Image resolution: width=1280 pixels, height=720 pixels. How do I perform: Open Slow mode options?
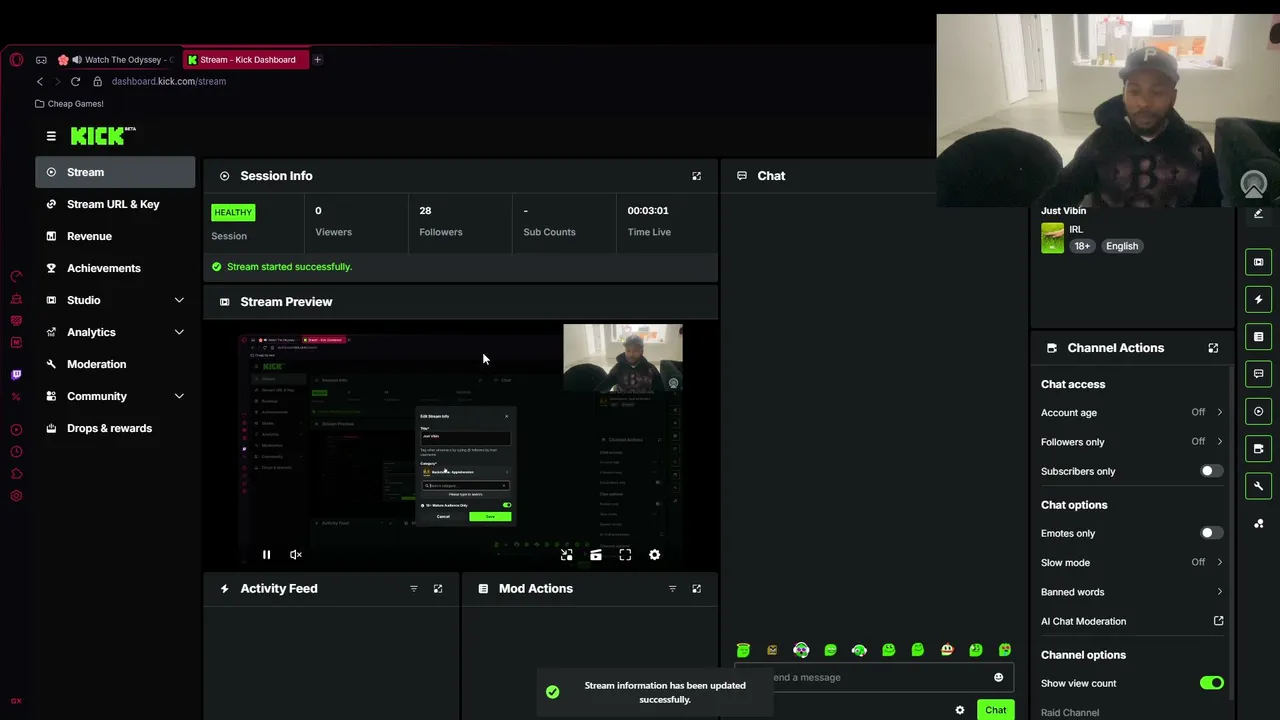(1132, 563)
